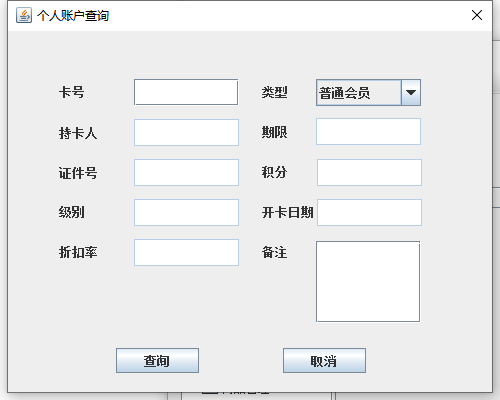Image resolution: width=500 pixels, height=400 pixels.
Task: Click into the 积分 field
Action: coord(369,172)
